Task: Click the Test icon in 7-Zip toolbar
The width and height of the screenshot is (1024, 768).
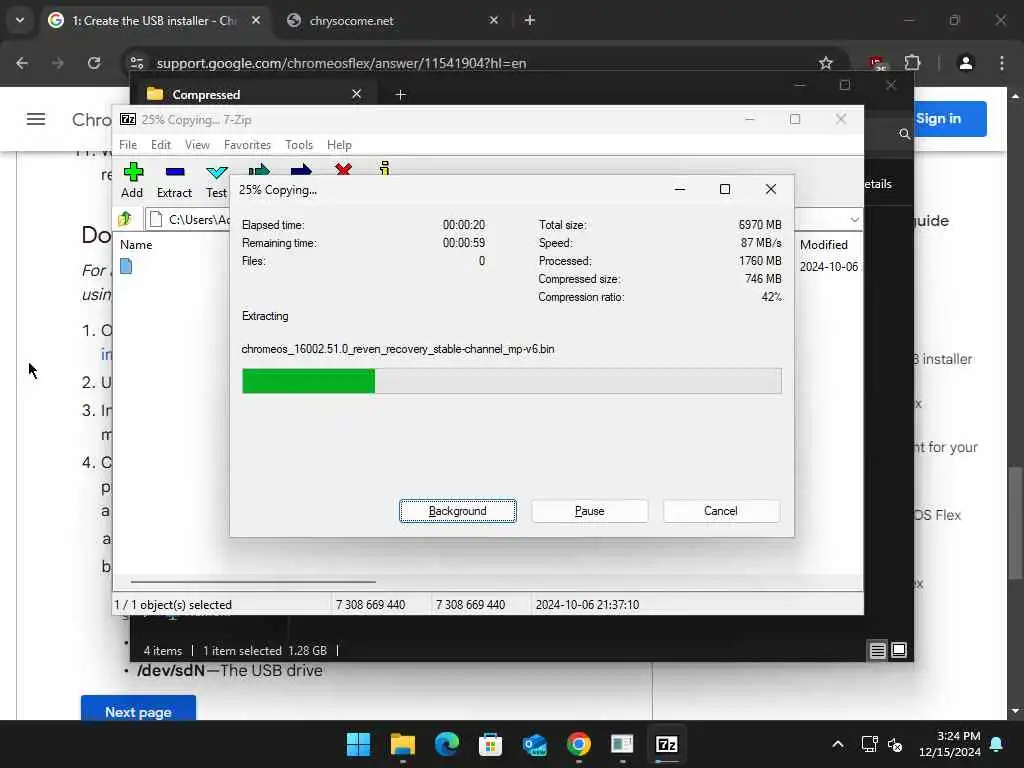Action: pos(216,172)
